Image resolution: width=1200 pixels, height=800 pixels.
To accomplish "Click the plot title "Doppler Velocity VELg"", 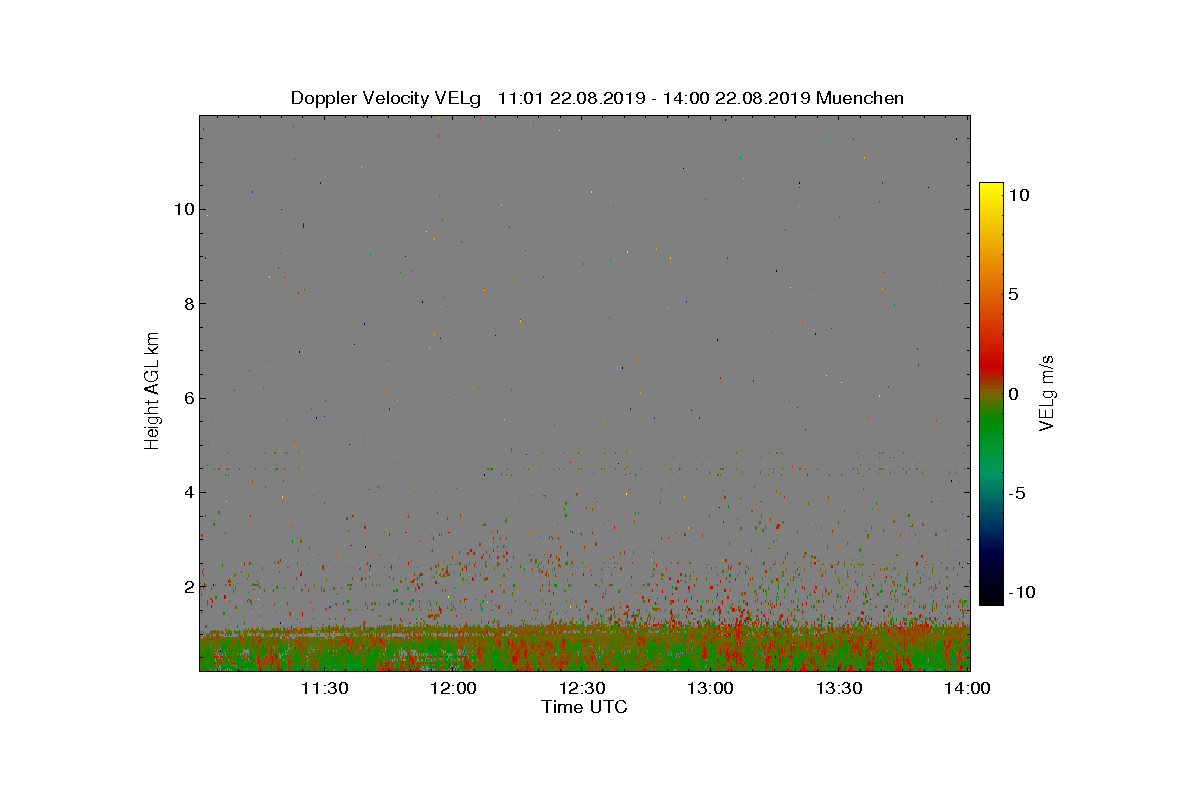I will pyautogui.click(x=385, y=98).
